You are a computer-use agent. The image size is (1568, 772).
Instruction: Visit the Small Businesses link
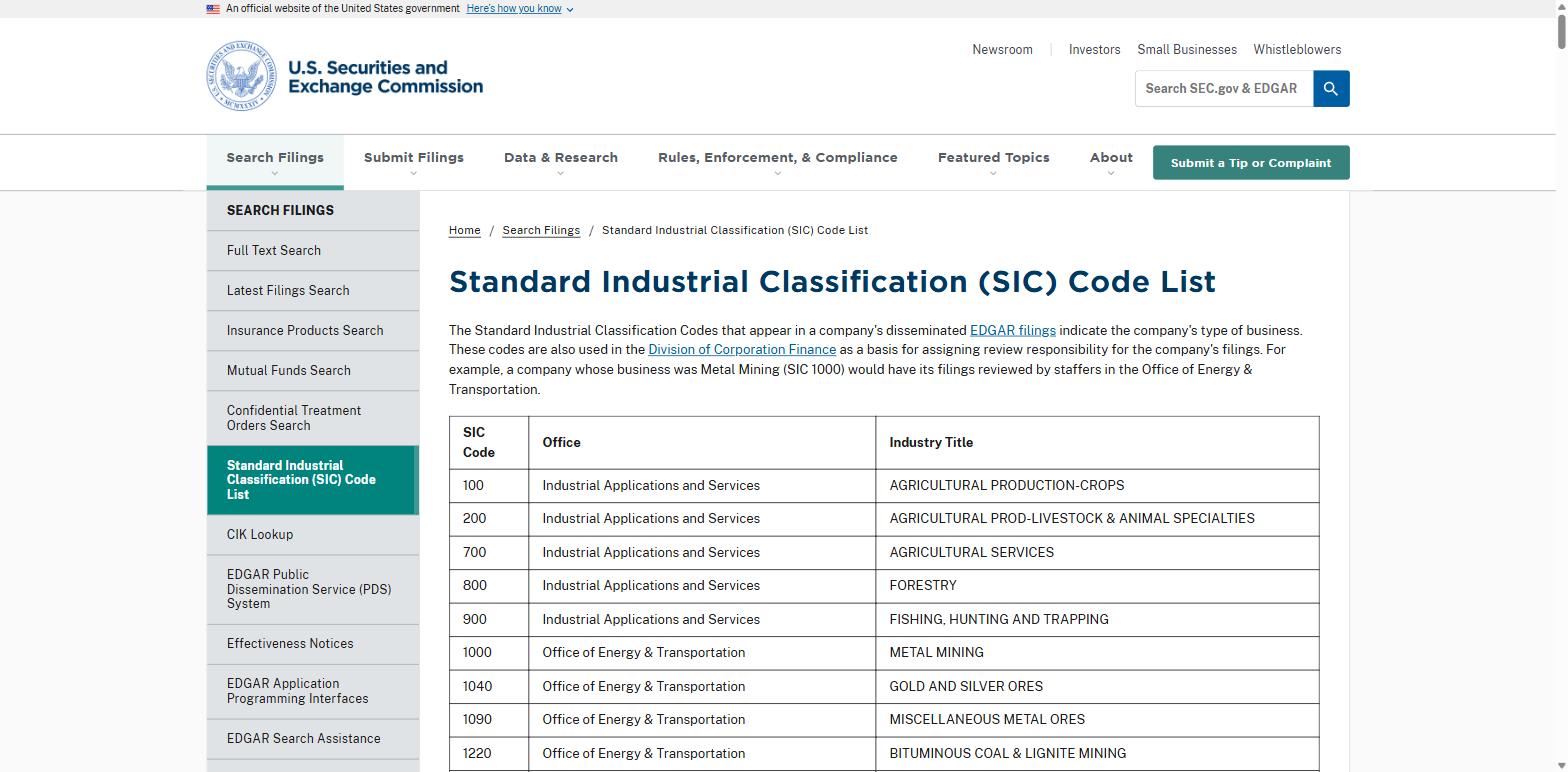click(1187, 50)
